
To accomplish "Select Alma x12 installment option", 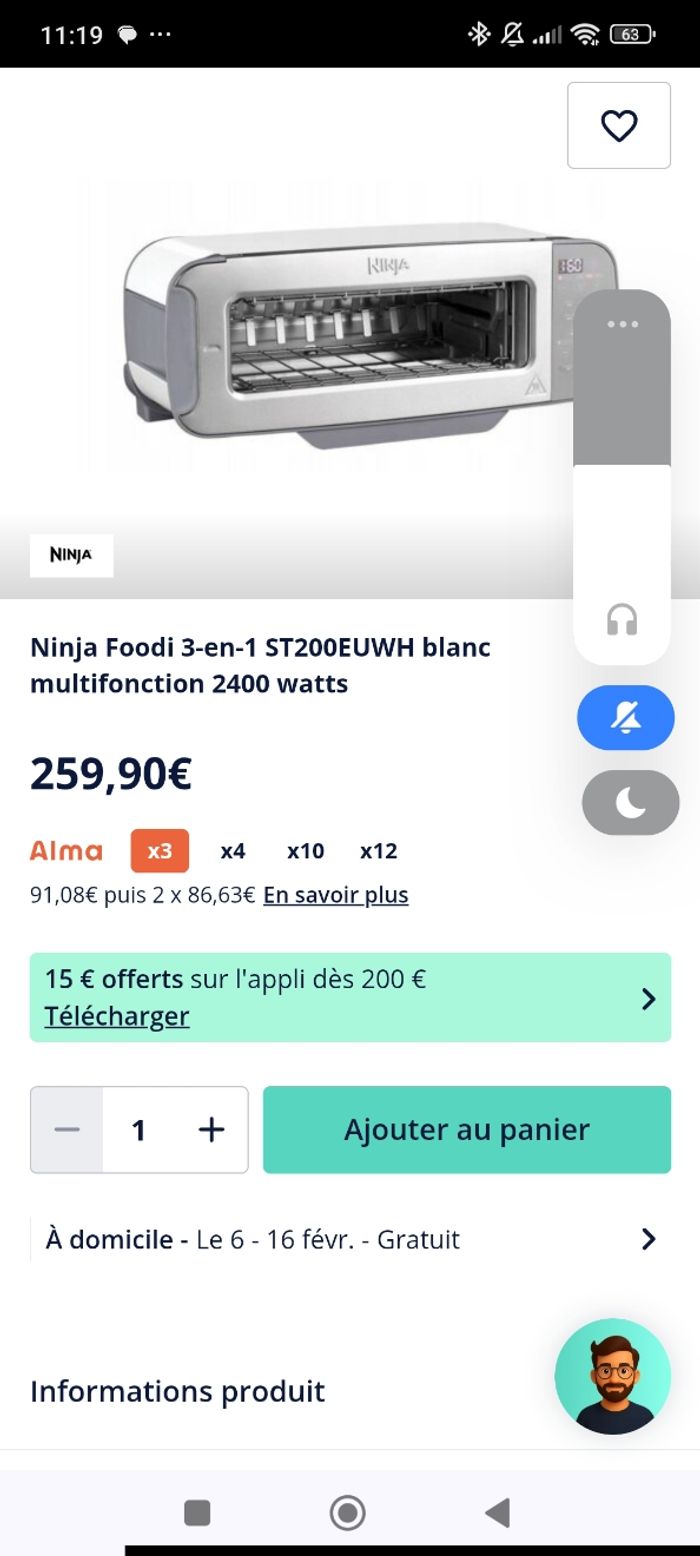I will tap(379, 851).
